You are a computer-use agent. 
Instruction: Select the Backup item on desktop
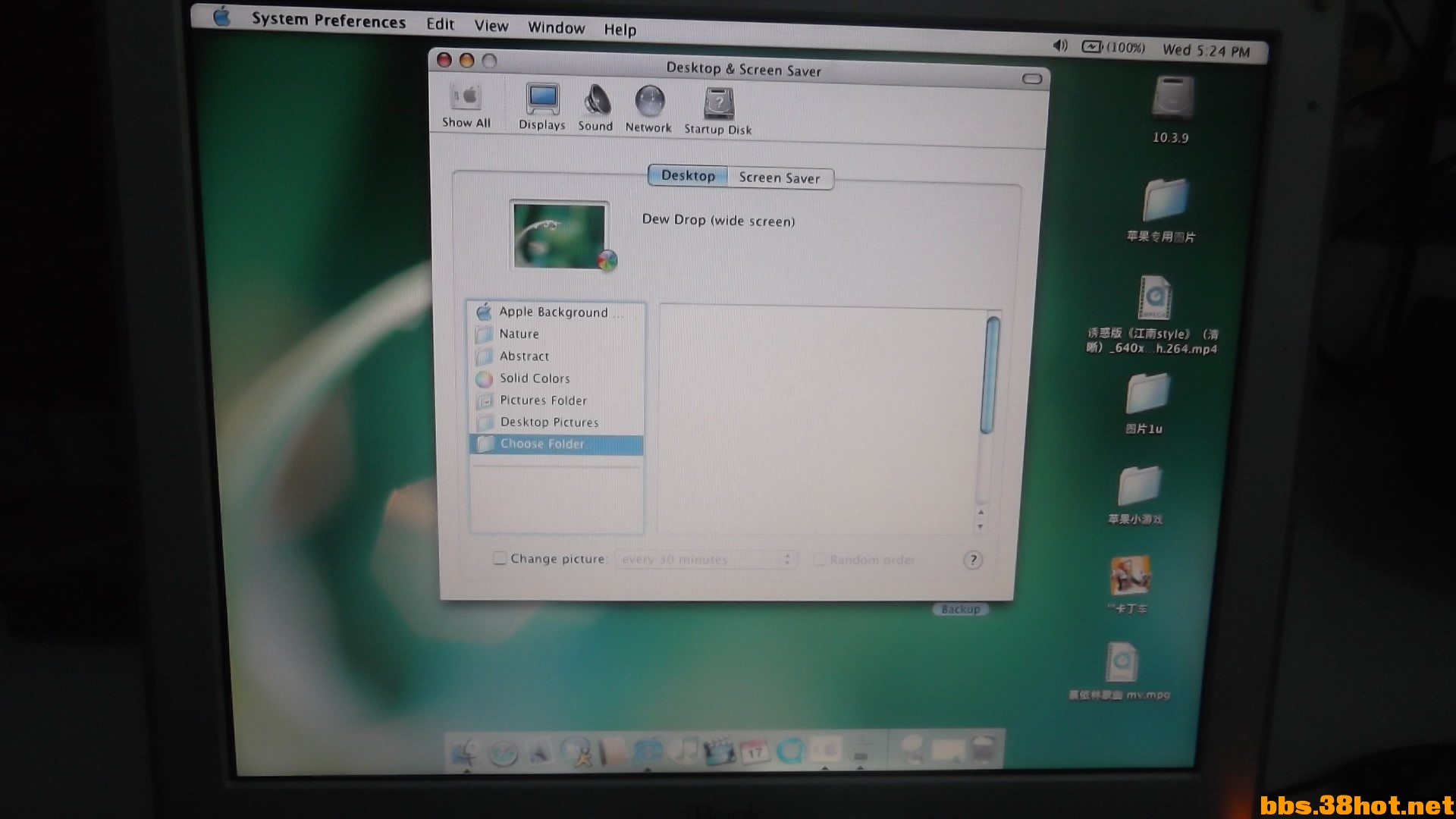click(x=960, y=609)
